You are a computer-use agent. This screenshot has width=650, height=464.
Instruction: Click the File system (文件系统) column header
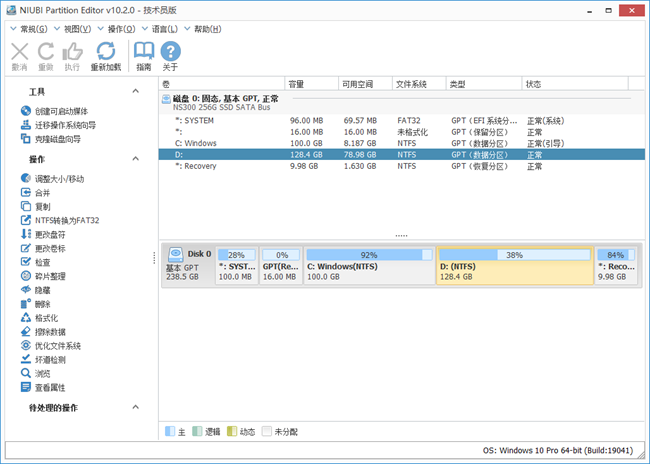coord(419,84)
